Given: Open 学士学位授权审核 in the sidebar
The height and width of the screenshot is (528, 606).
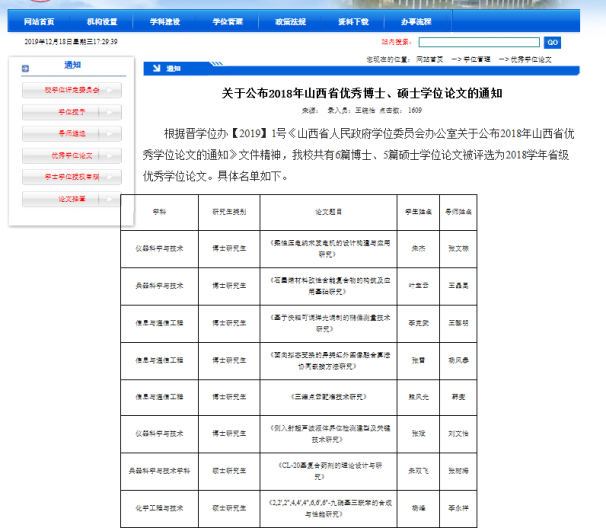Looking at the screenshot, I should coord(70,177).
